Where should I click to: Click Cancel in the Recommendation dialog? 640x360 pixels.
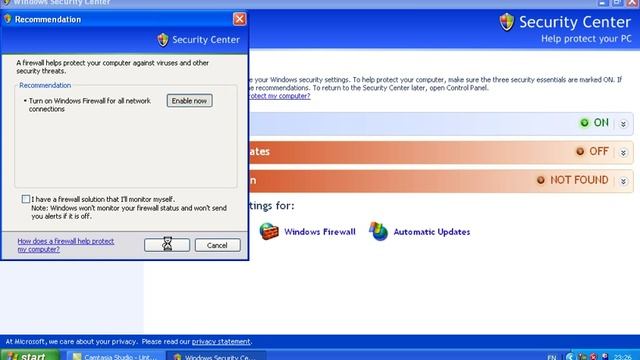218,245
